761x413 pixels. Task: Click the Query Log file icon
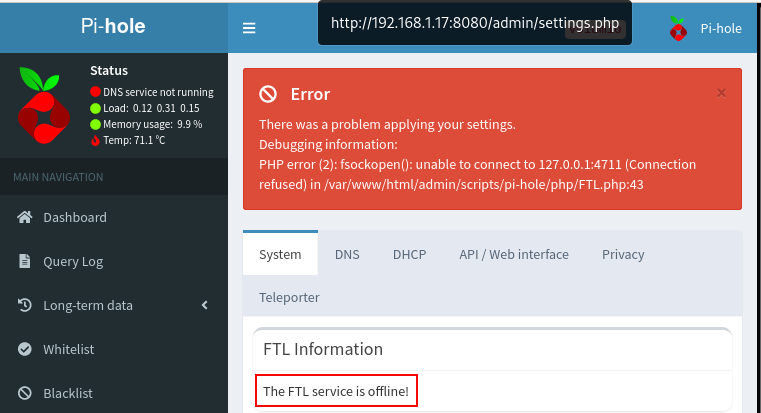click(24, 261)
